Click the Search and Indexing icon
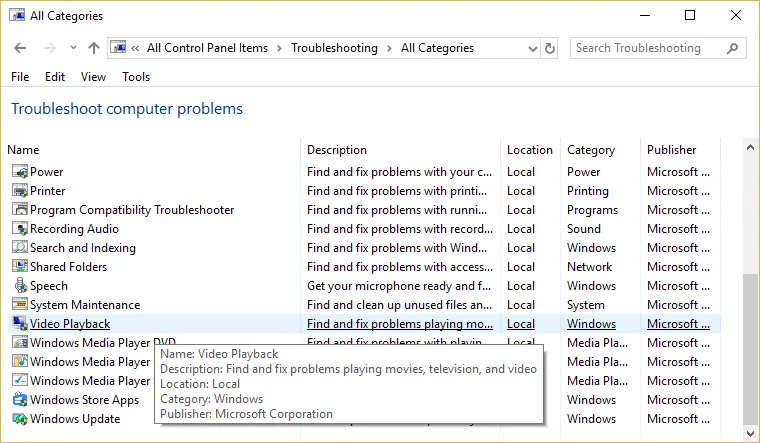 [x=20, y=248]
